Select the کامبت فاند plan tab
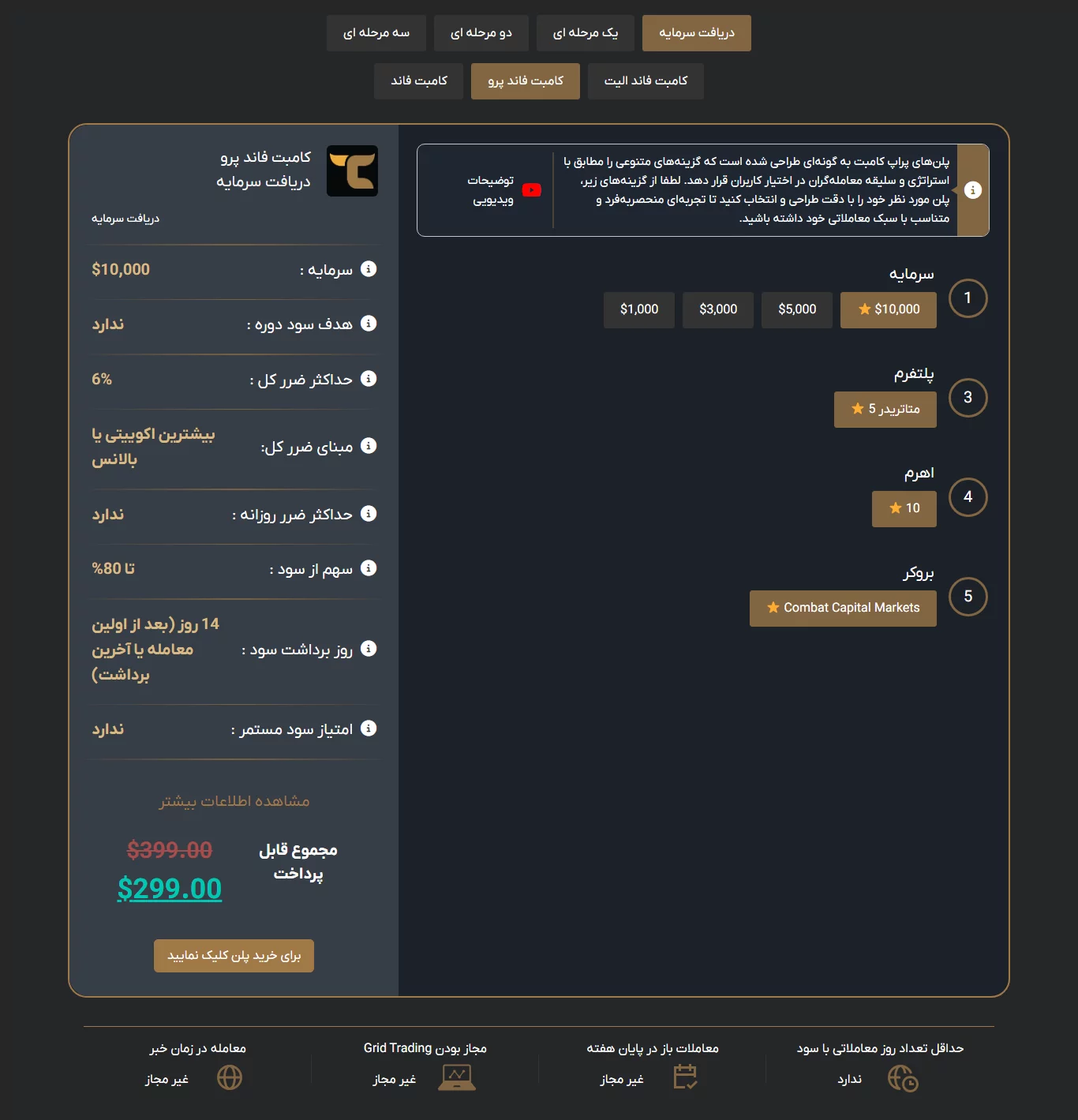The height and width of the screenshot is (1120, 1078). click(x=419, y=81)
